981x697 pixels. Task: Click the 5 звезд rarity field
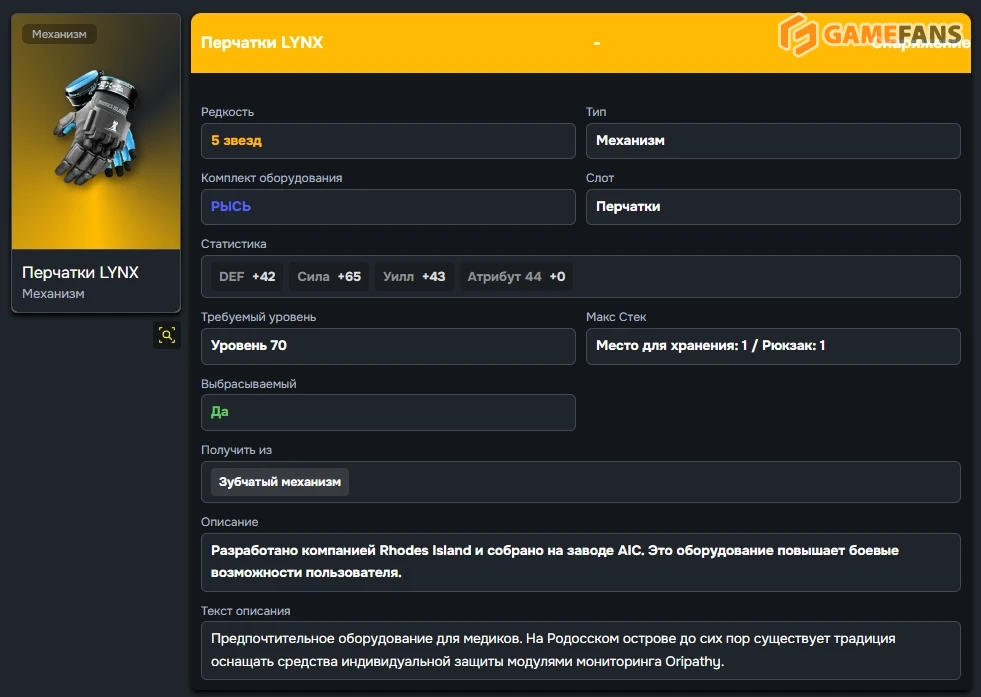(387, 141)
